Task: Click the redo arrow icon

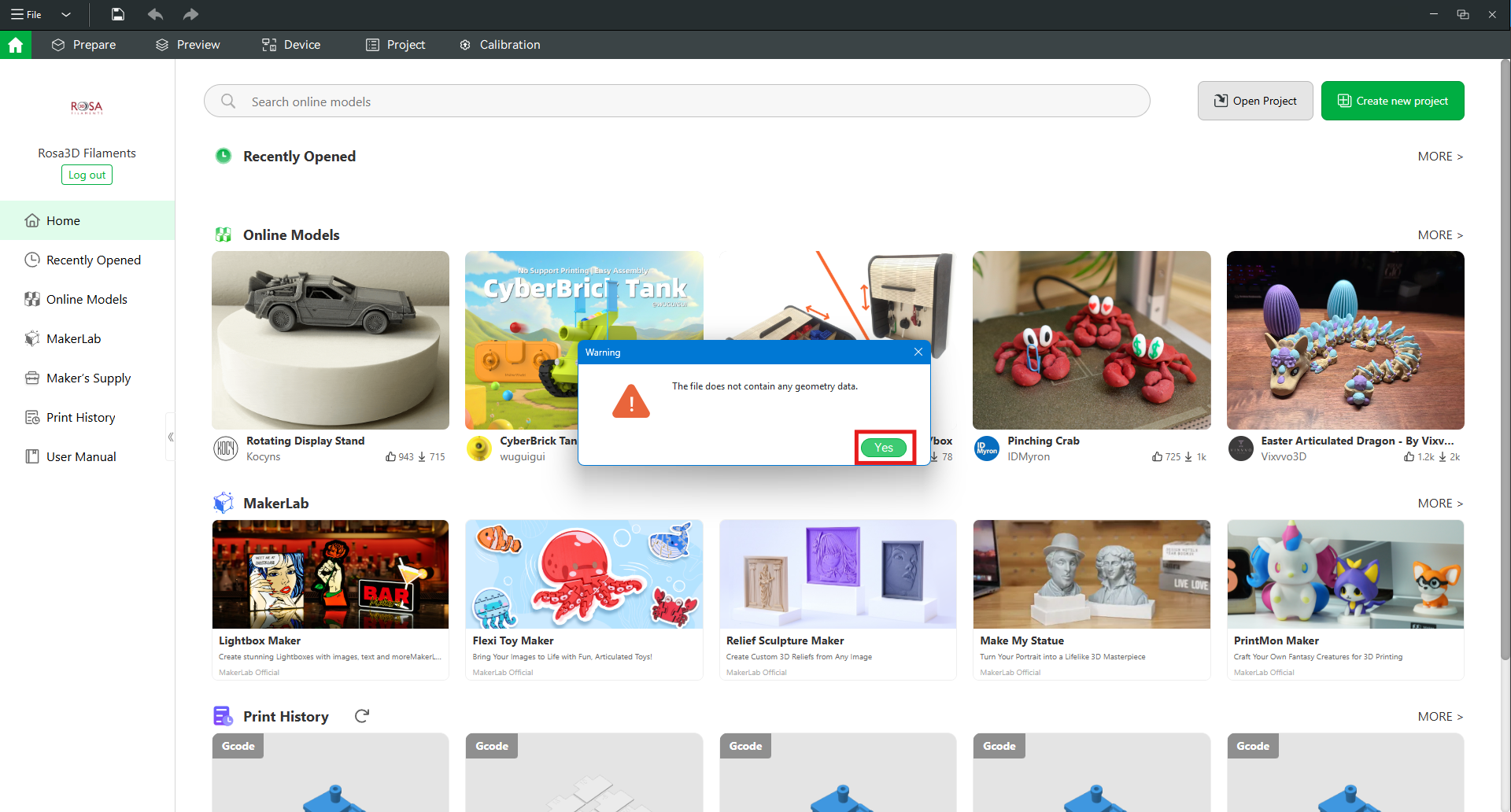Action: point(190,14)
